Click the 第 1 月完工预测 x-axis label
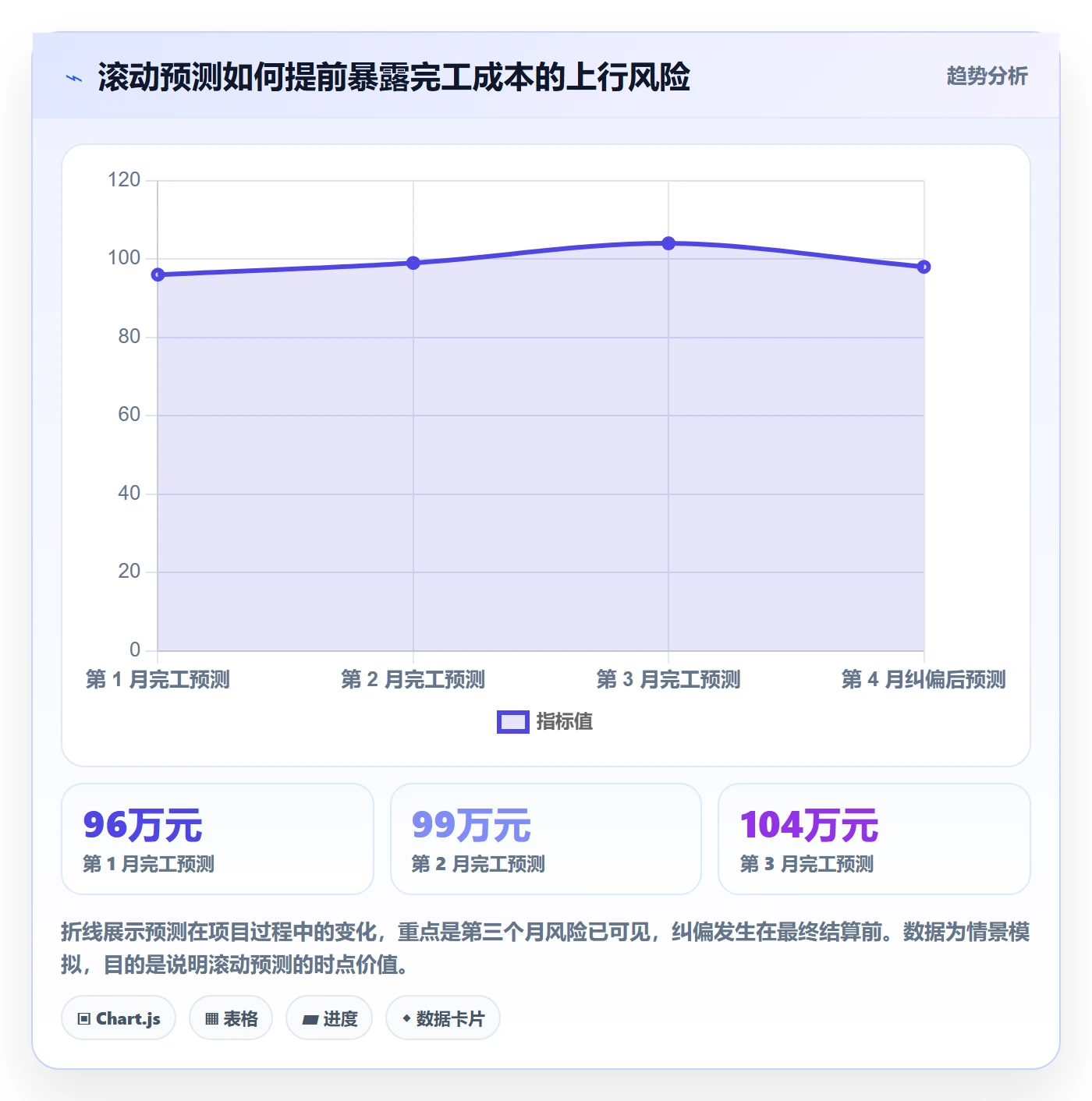 click(x=158, y=679)
